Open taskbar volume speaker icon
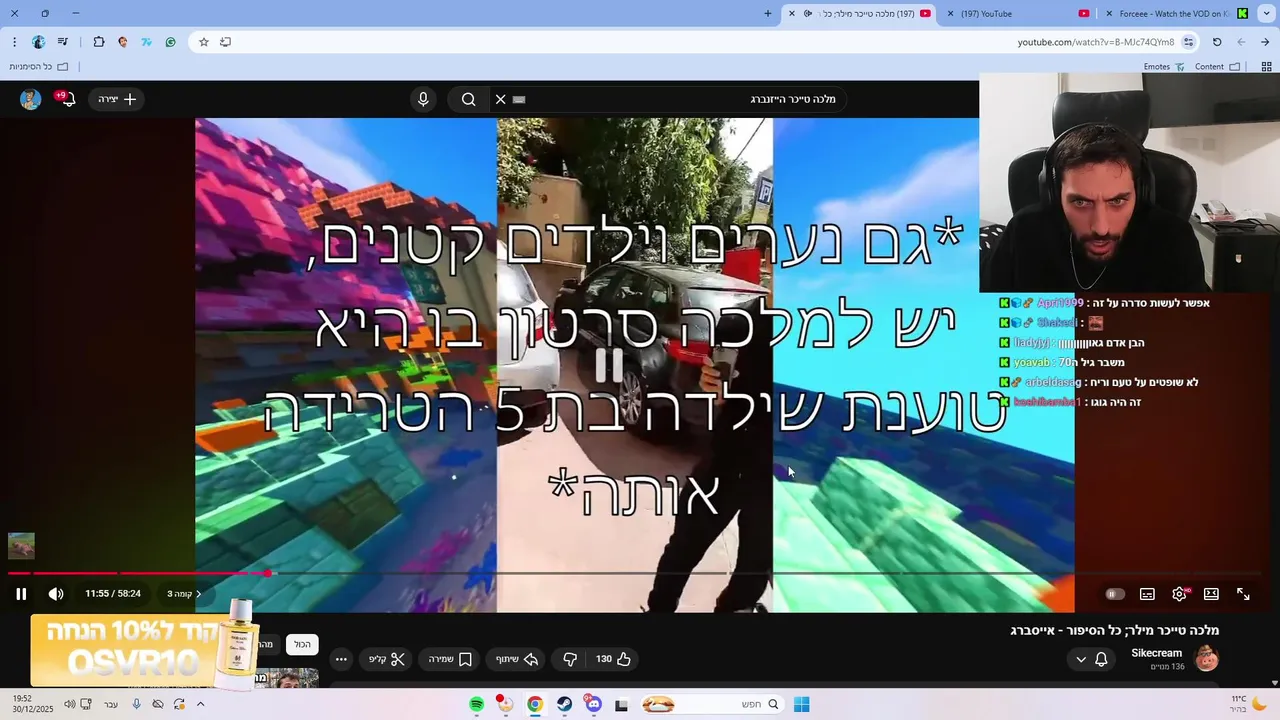The height and width of the screenshot is (720, 1280). coord(69,704)
